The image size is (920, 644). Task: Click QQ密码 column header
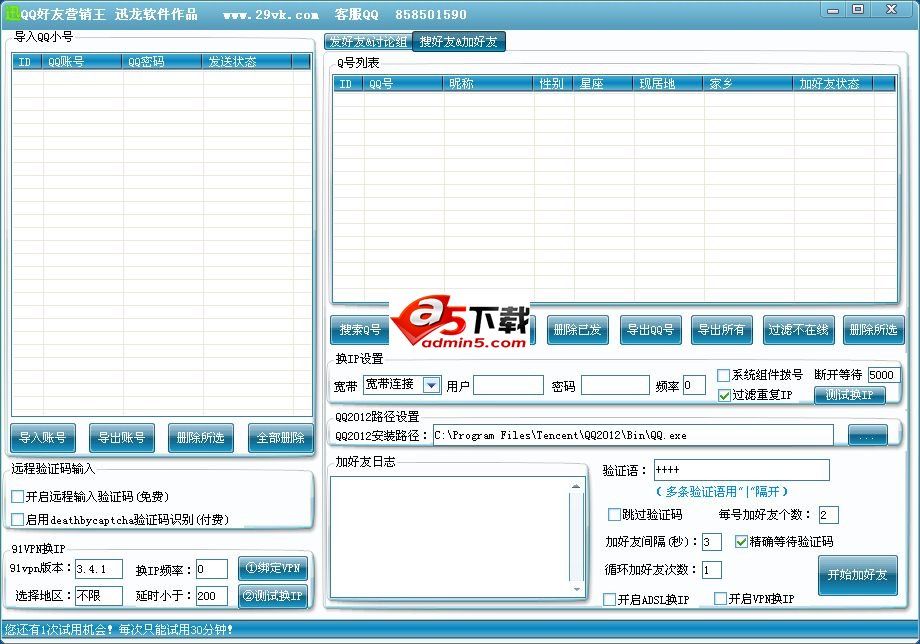click(161, 62)
